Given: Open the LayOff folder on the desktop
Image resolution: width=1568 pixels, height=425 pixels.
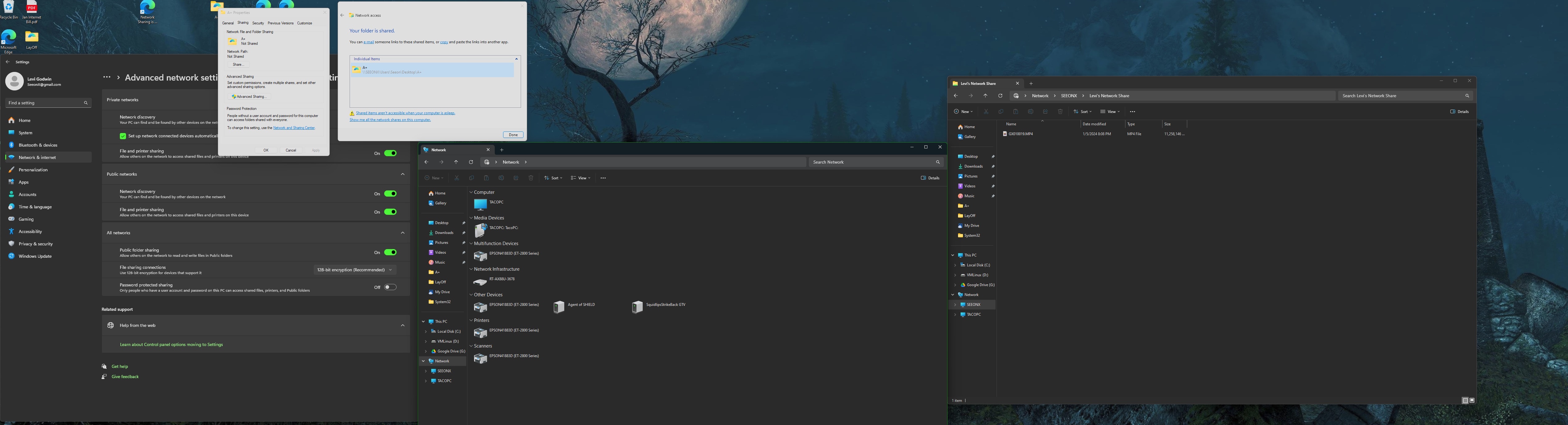Looking at the screenshot, I should point(32,40).
